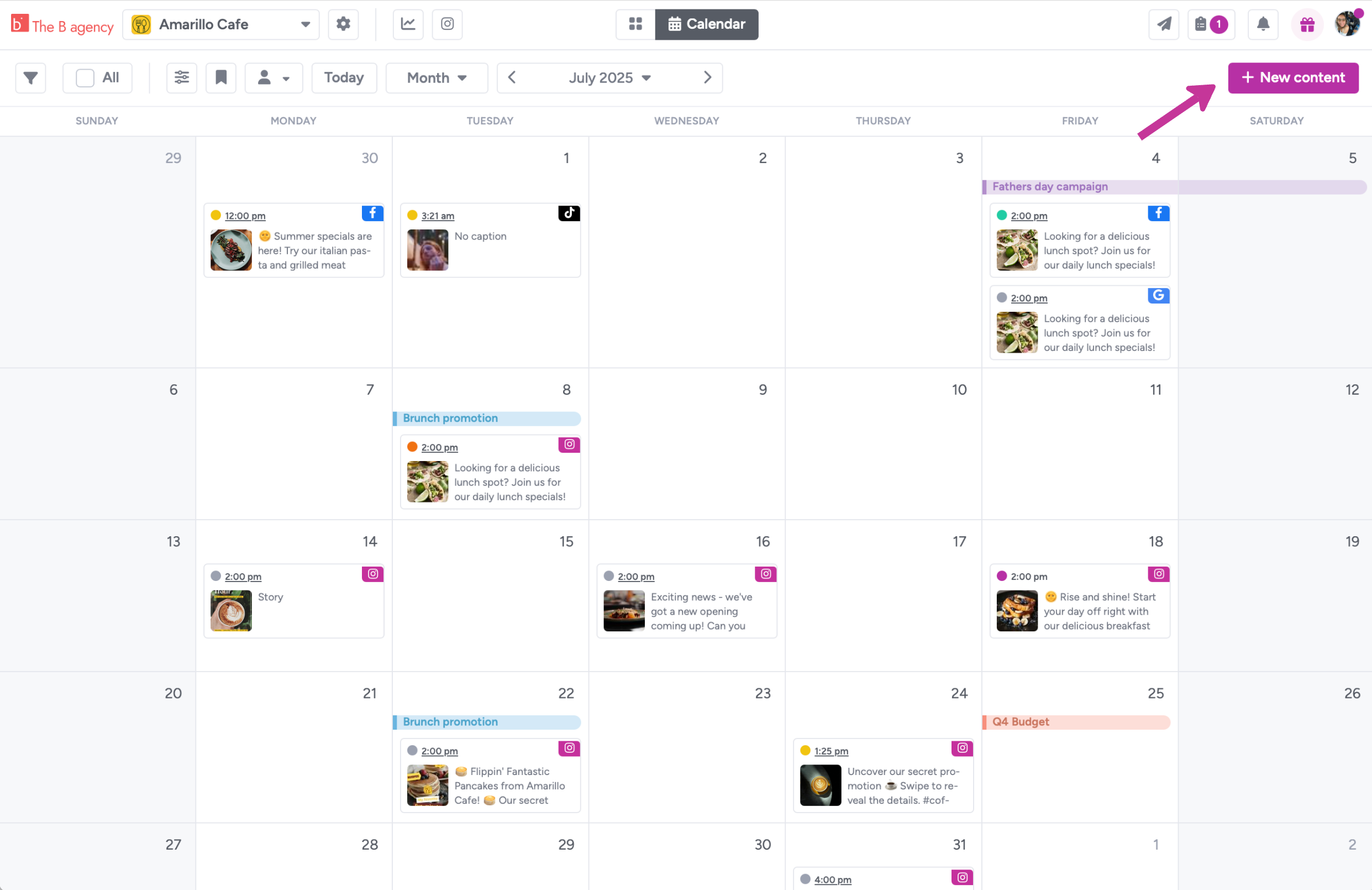Click the New content button

tap(1292, 77)
